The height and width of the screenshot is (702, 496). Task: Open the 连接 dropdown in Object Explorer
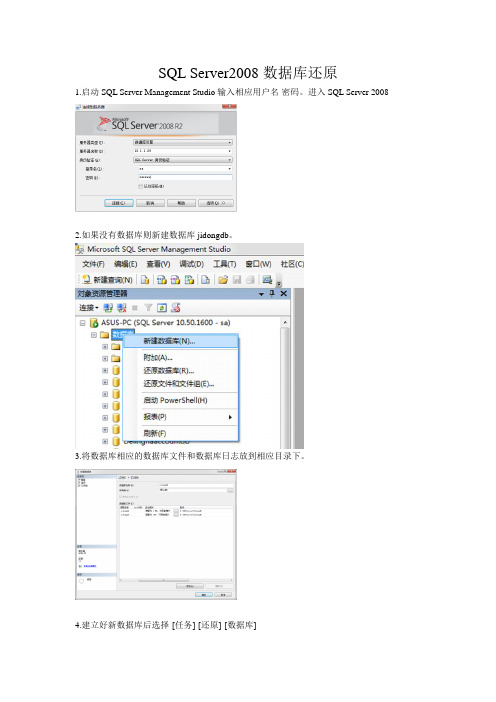pyautogui.click(x=89, y=308)
